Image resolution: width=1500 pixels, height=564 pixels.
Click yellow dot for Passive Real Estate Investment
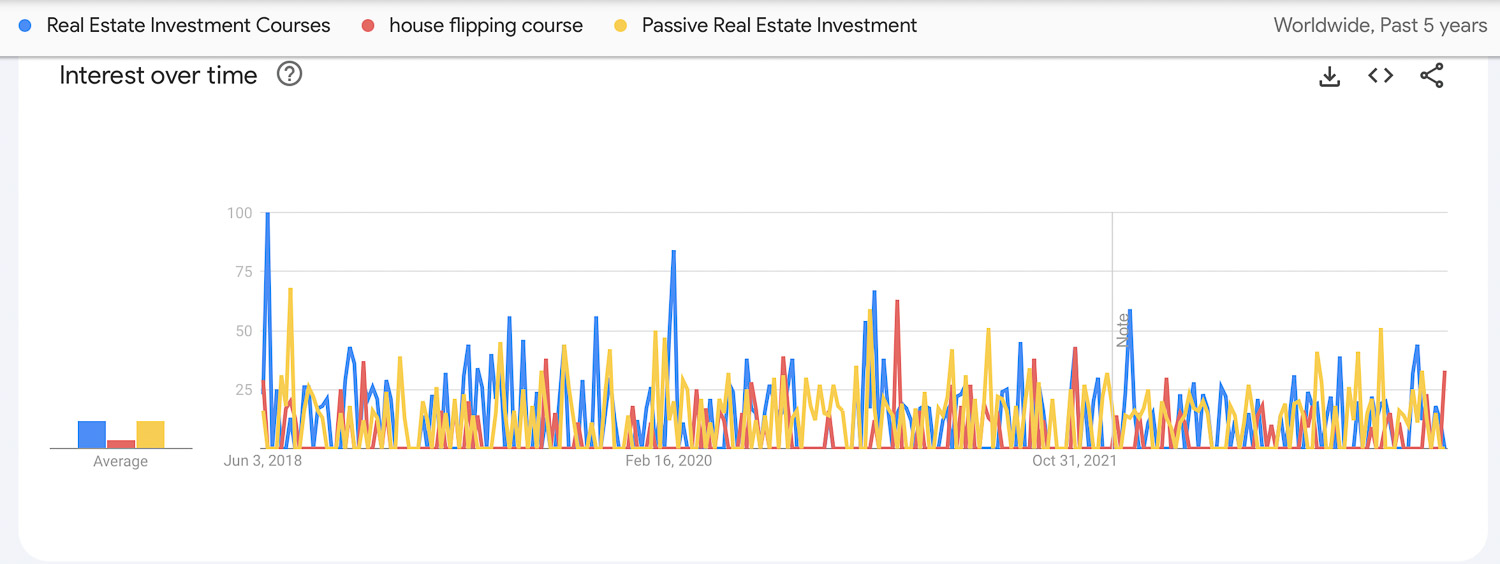(x=621, y=26)
